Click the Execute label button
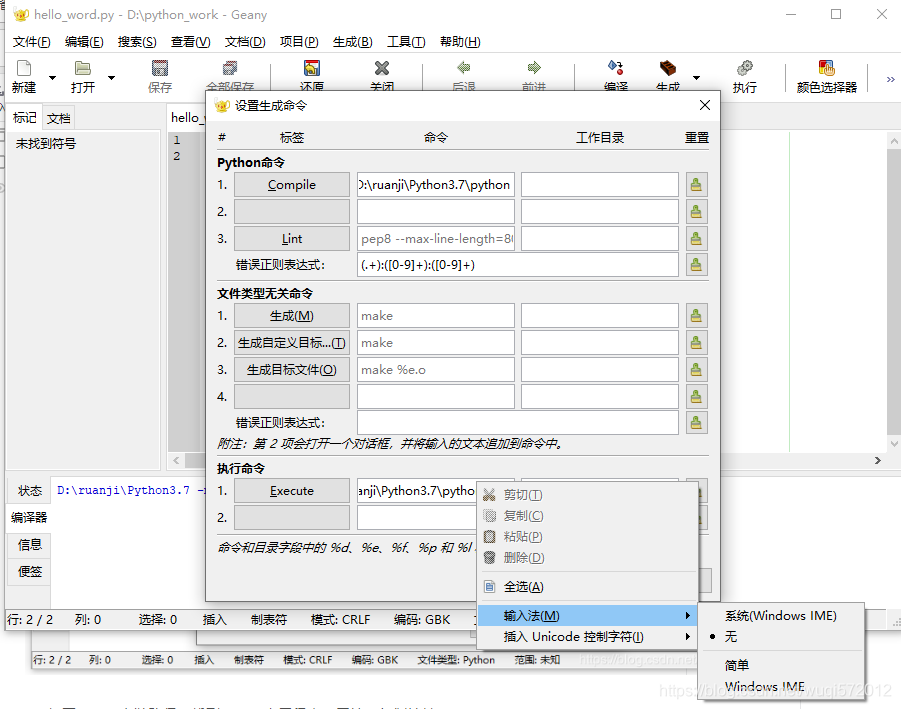The image size is (901, 709). pos(292,491)
